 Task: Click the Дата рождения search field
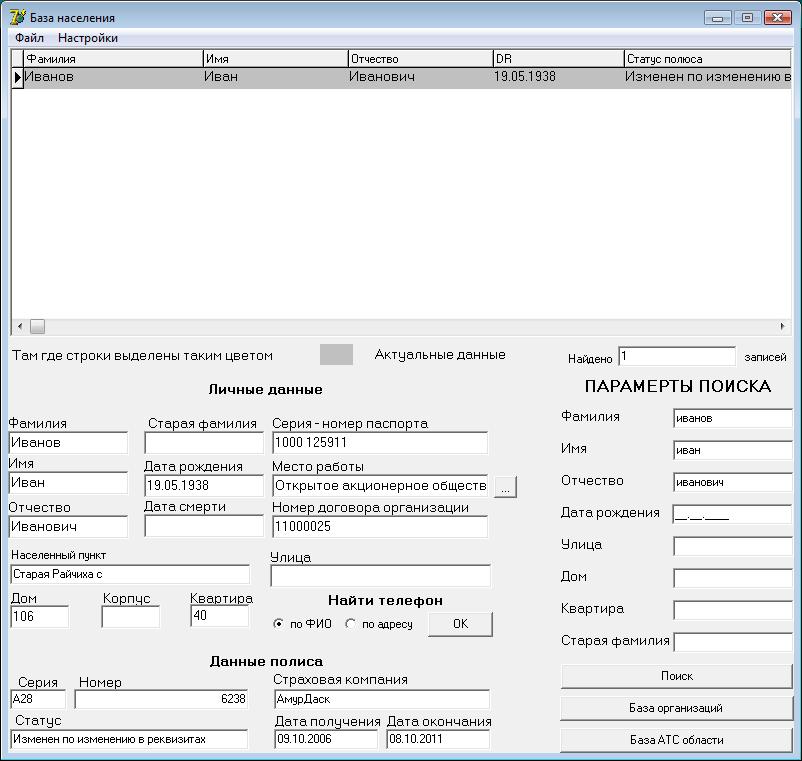point(732,515)
